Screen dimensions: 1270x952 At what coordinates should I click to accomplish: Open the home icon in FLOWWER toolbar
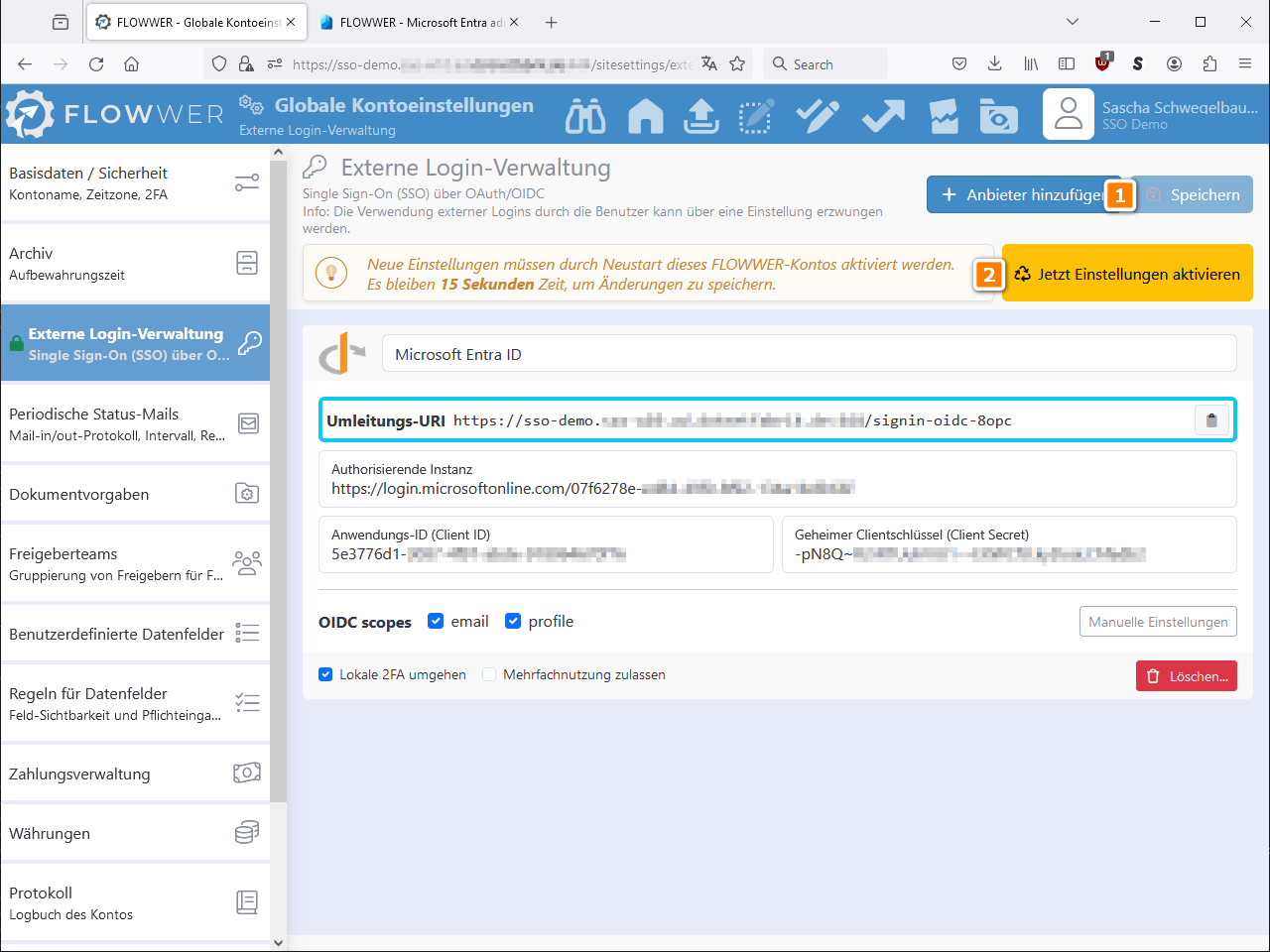(x=645, y=116)
